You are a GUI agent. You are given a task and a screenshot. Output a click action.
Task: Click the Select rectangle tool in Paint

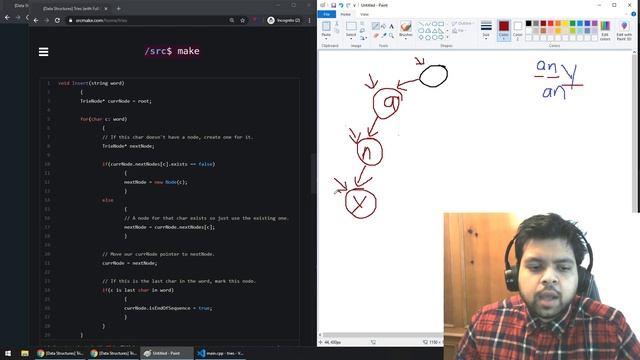pyautogui.click(x=351, y=27)
